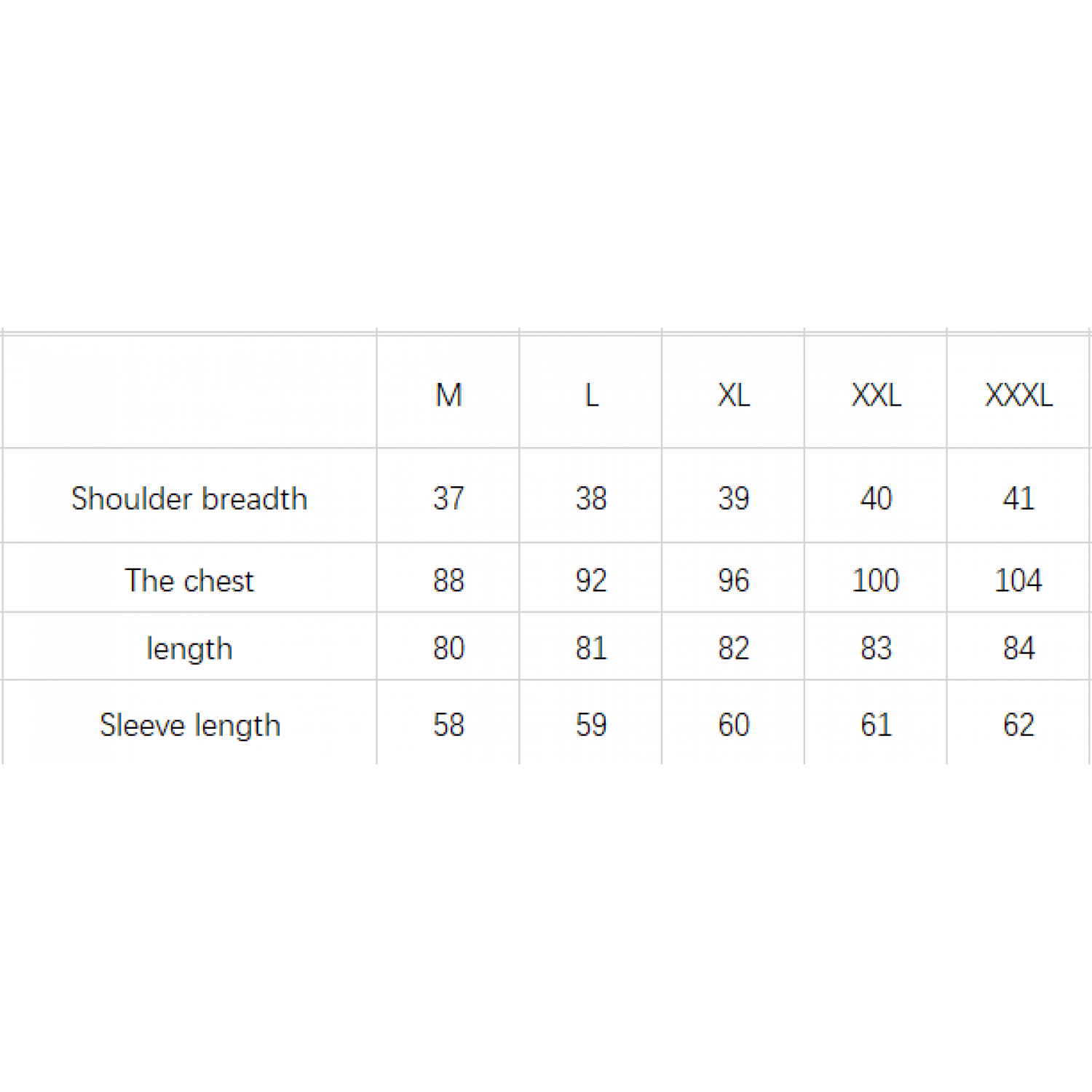The image size is (1092, 1092).
Task: Select sleeve length value 60 for XL
Action: (733, 725)
